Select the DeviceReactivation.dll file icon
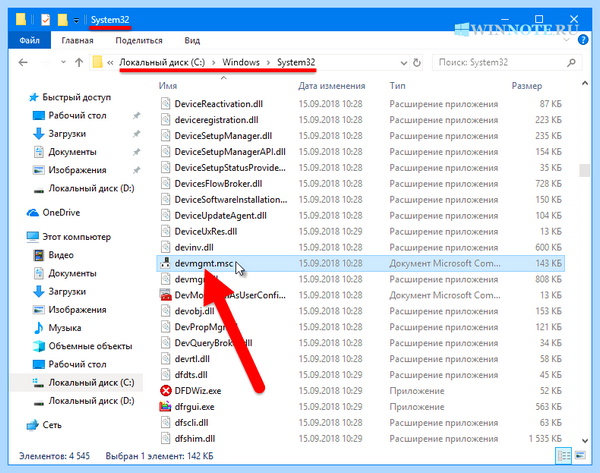The height and width of the screenshot is (473, 600). 165,104
